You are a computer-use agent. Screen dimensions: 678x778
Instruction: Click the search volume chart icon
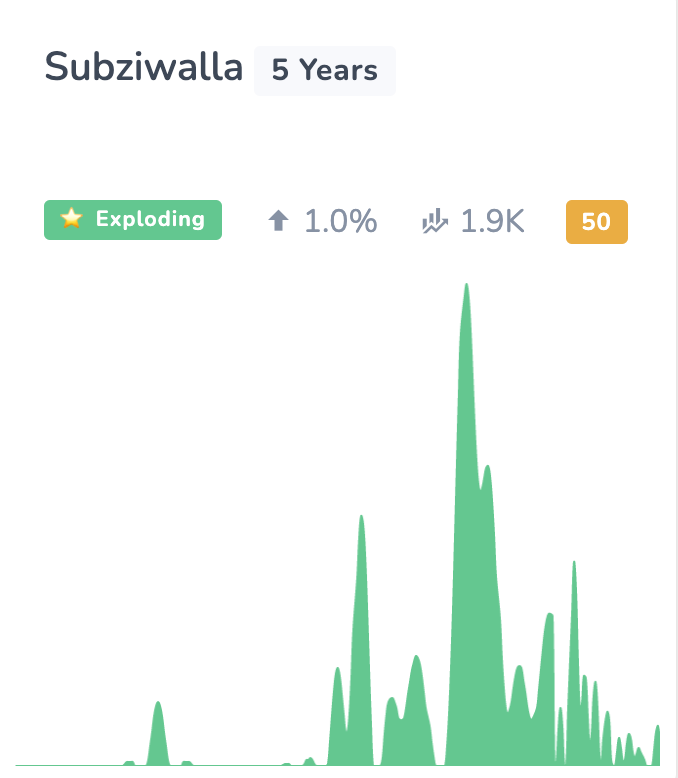435,221
